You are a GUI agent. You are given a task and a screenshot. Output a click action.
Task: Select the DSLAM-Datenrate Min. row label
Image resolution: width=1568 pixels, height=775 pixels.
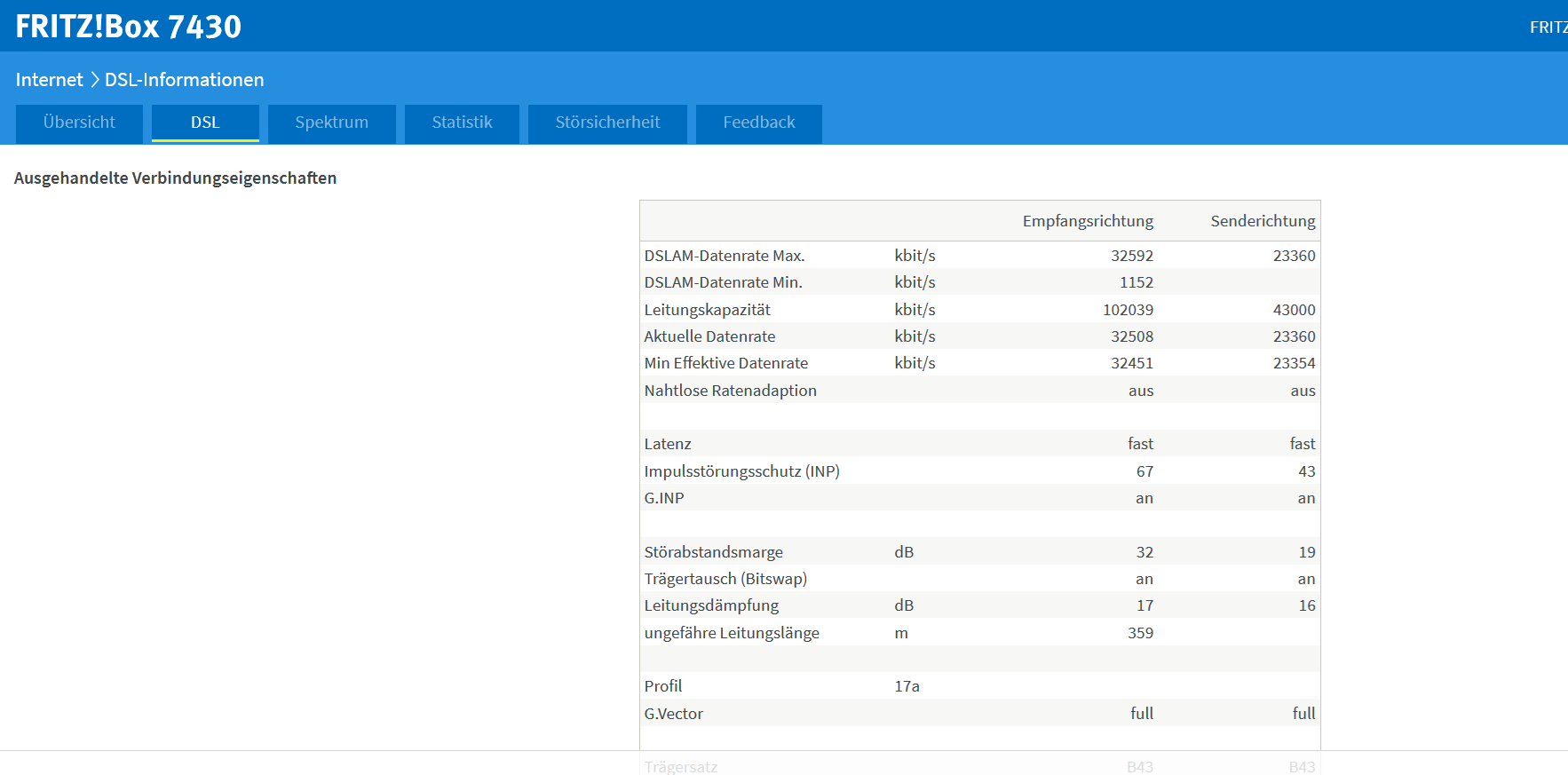click(x=723, y=282)
